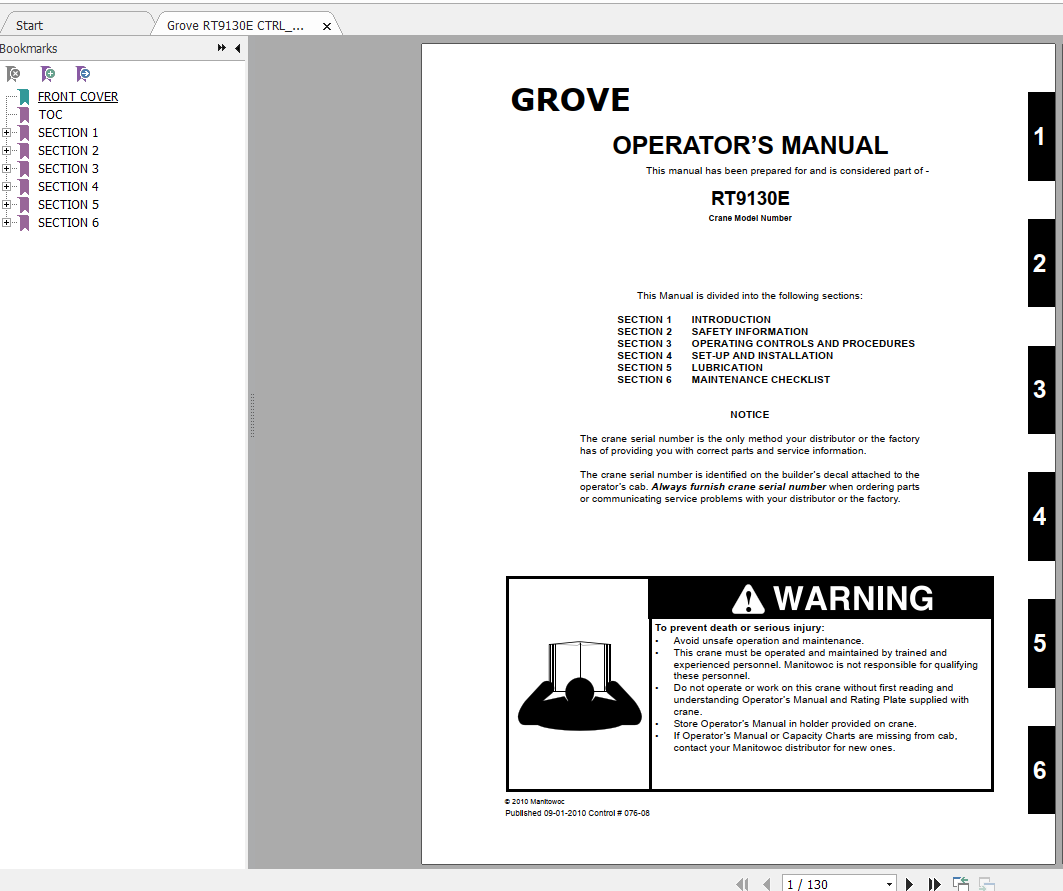This screenshot has width=1063, height=891.
Task: Click the splitter handle beside the bookmarks panel
Action: click(252, 415)
